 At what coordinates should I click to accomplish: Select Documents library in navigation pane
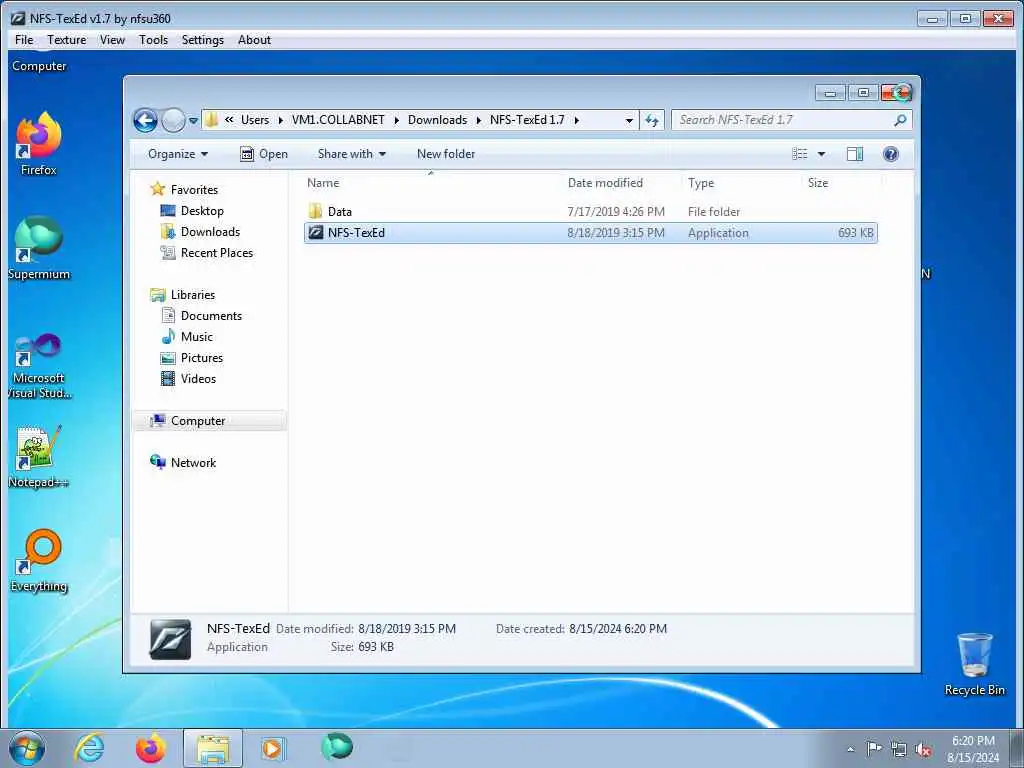[x=211, y=315]
